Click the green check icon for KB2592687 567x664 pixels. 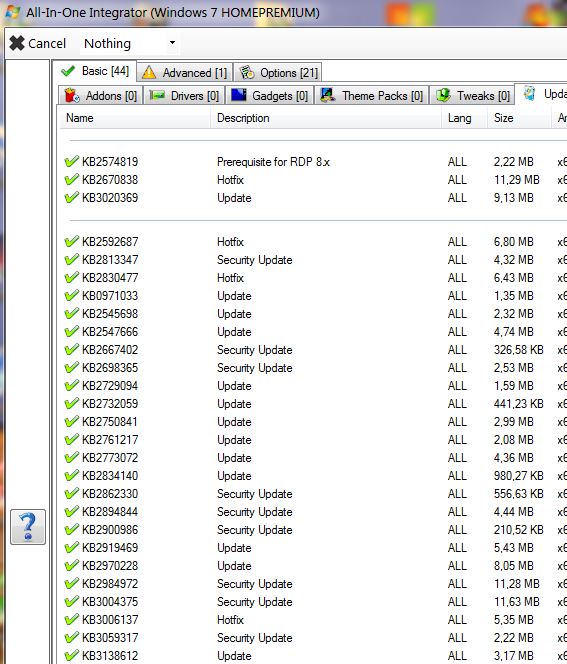72,241
